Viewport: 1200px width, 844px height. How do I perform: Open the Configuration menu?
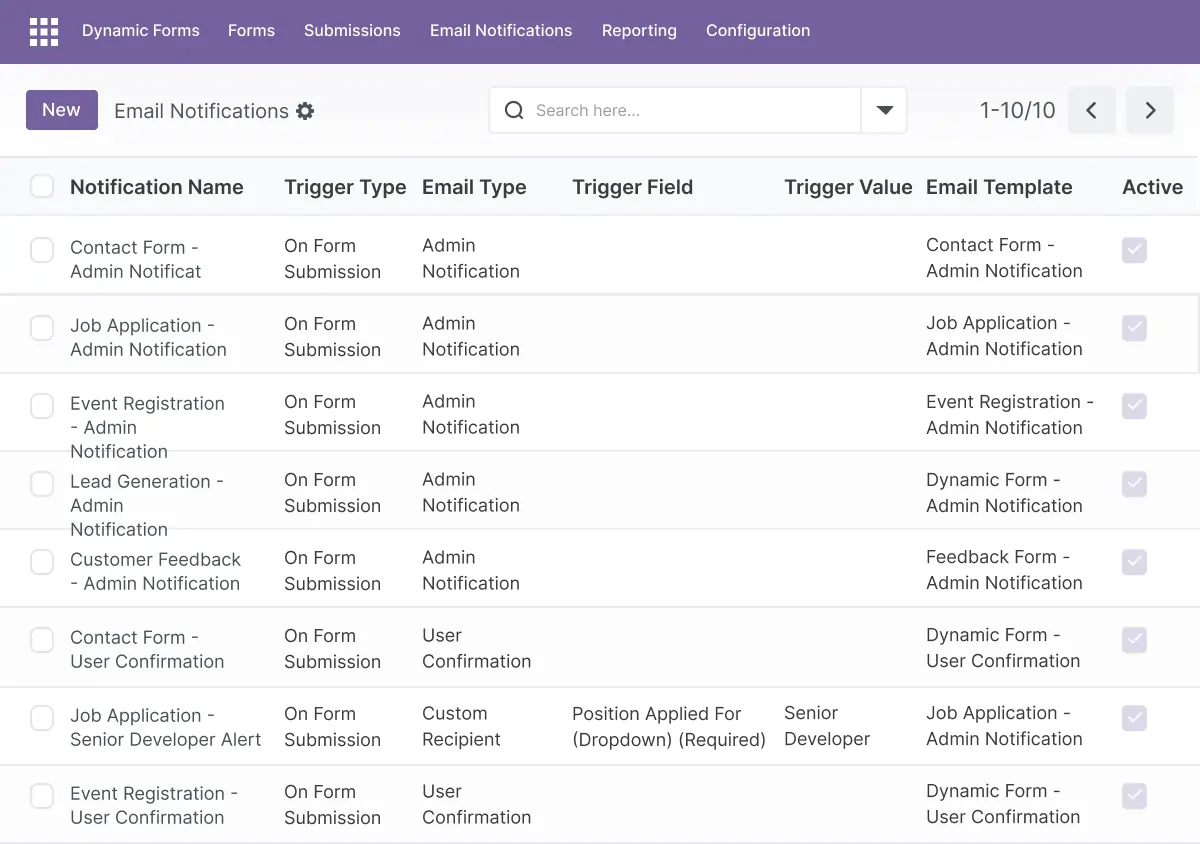[x=758, y=31]
